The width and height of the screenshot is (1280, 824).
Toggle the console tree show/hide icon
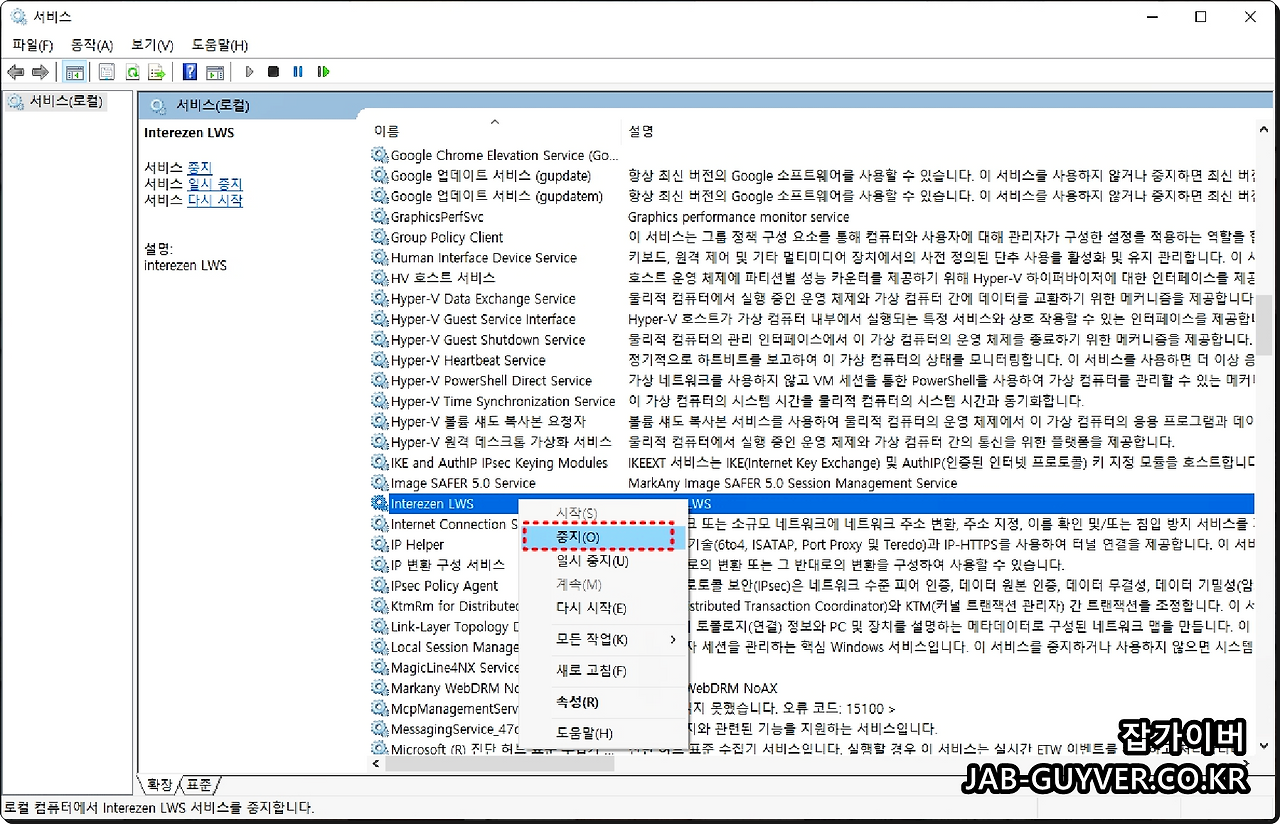point(75,71)
